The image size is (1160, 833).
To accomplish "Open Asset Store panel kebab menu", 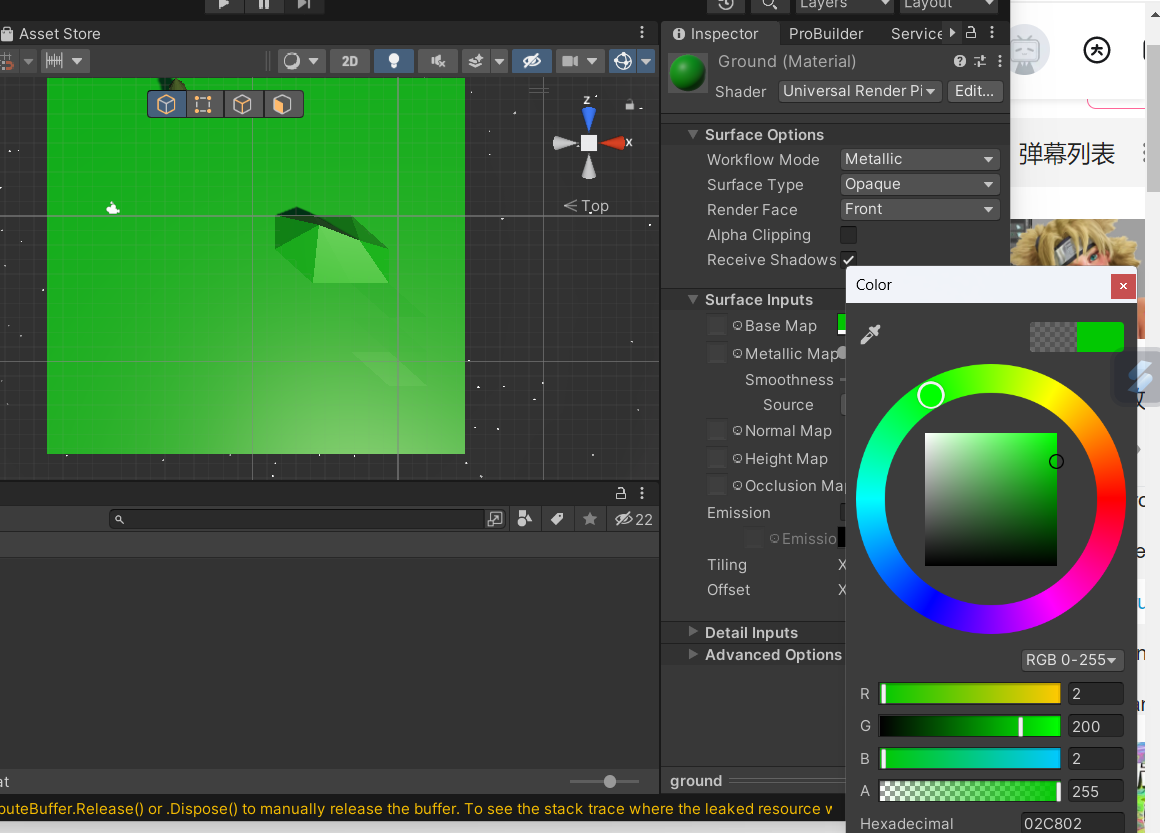I will [x=642, y=33].
